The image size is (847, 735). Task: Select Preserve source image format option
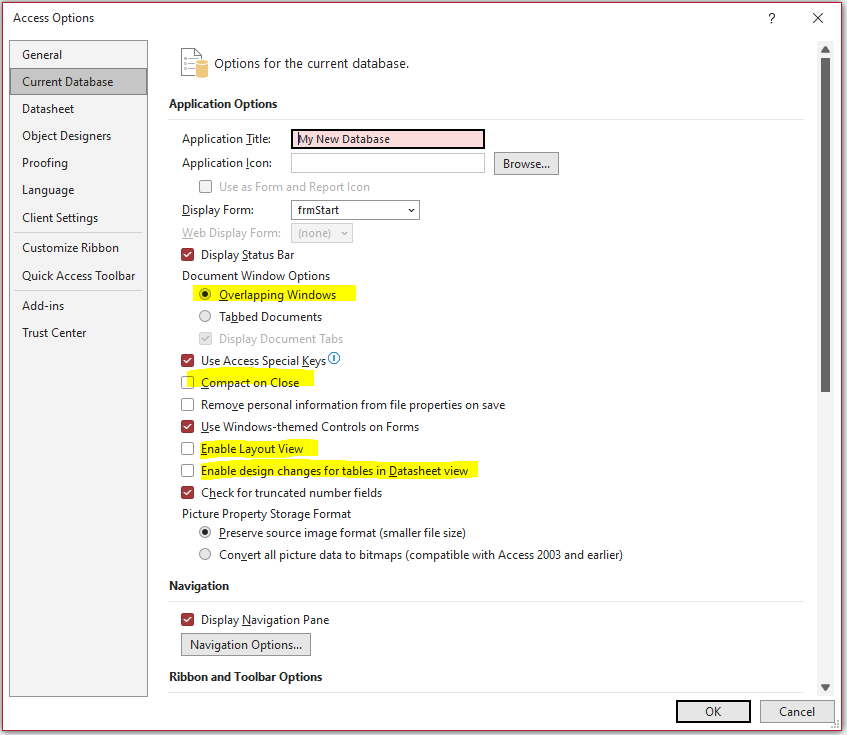click(x=205, y=533)
